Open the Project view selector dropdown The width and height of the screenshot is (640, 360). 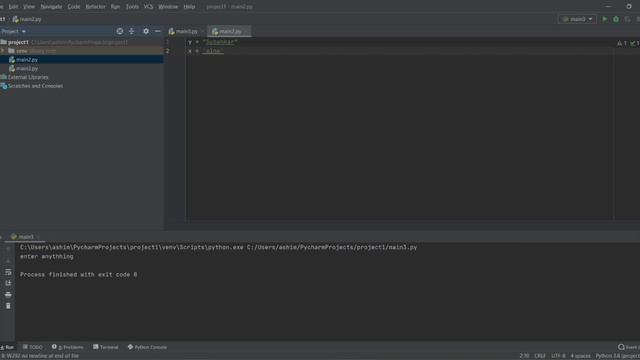click(x=13, y=31)
